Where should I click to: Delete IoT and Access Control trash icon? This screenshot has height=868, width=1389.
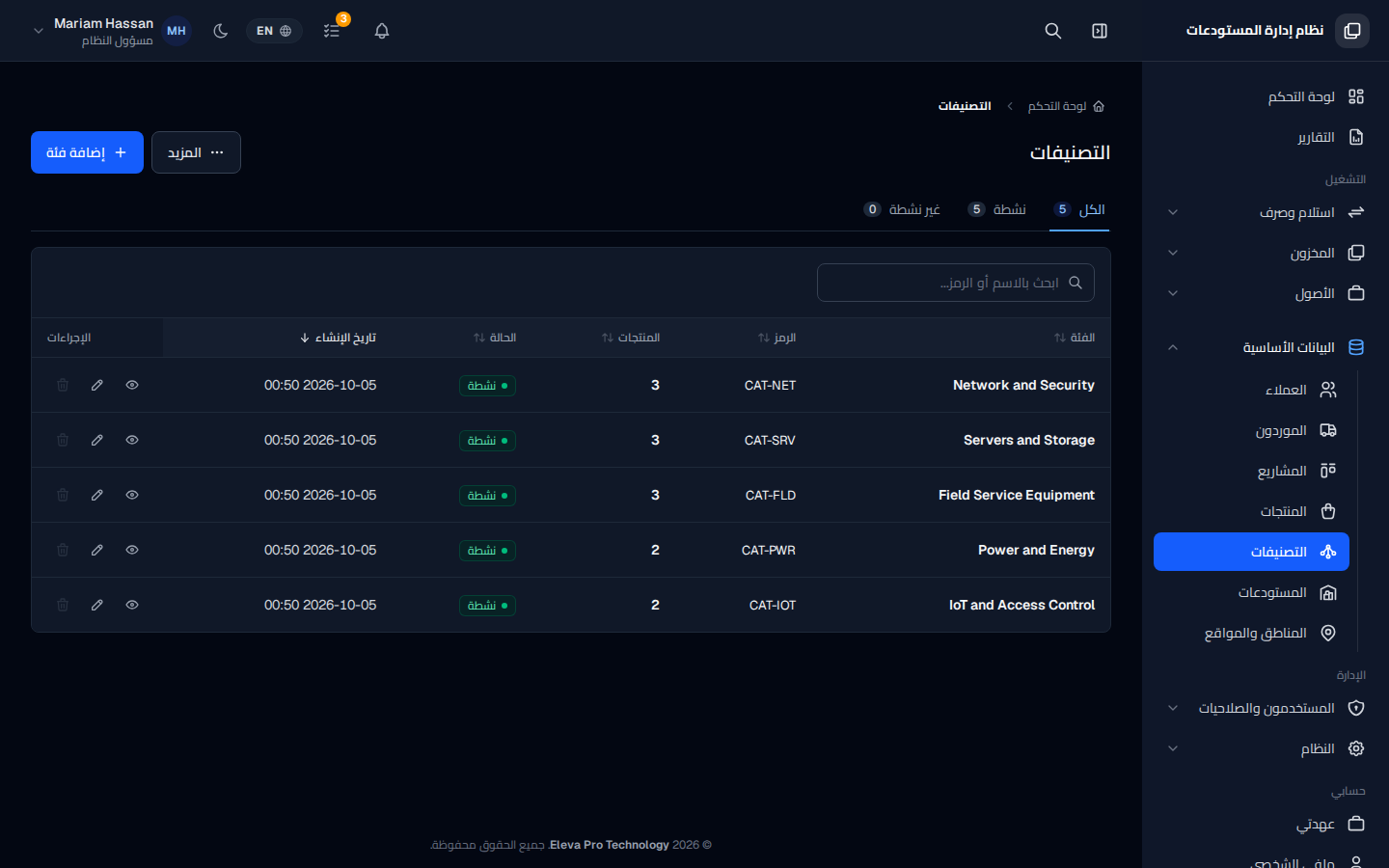coord(63,605)
